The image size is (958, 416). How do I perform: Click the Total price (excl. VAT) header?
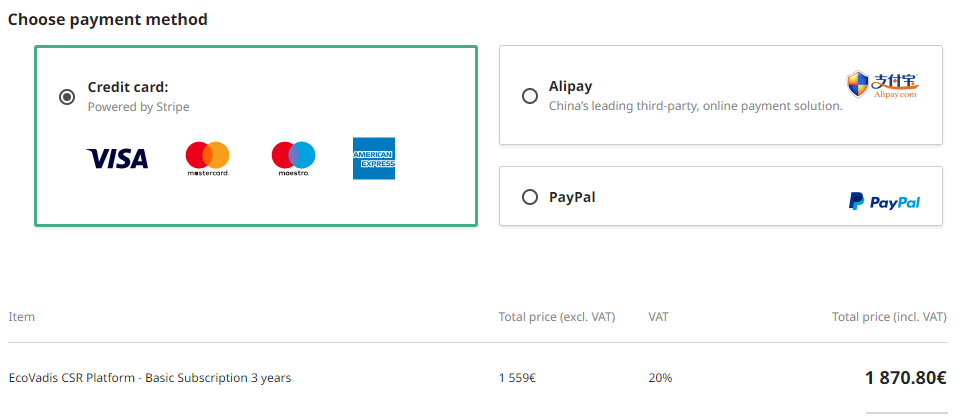pos(557,316)
